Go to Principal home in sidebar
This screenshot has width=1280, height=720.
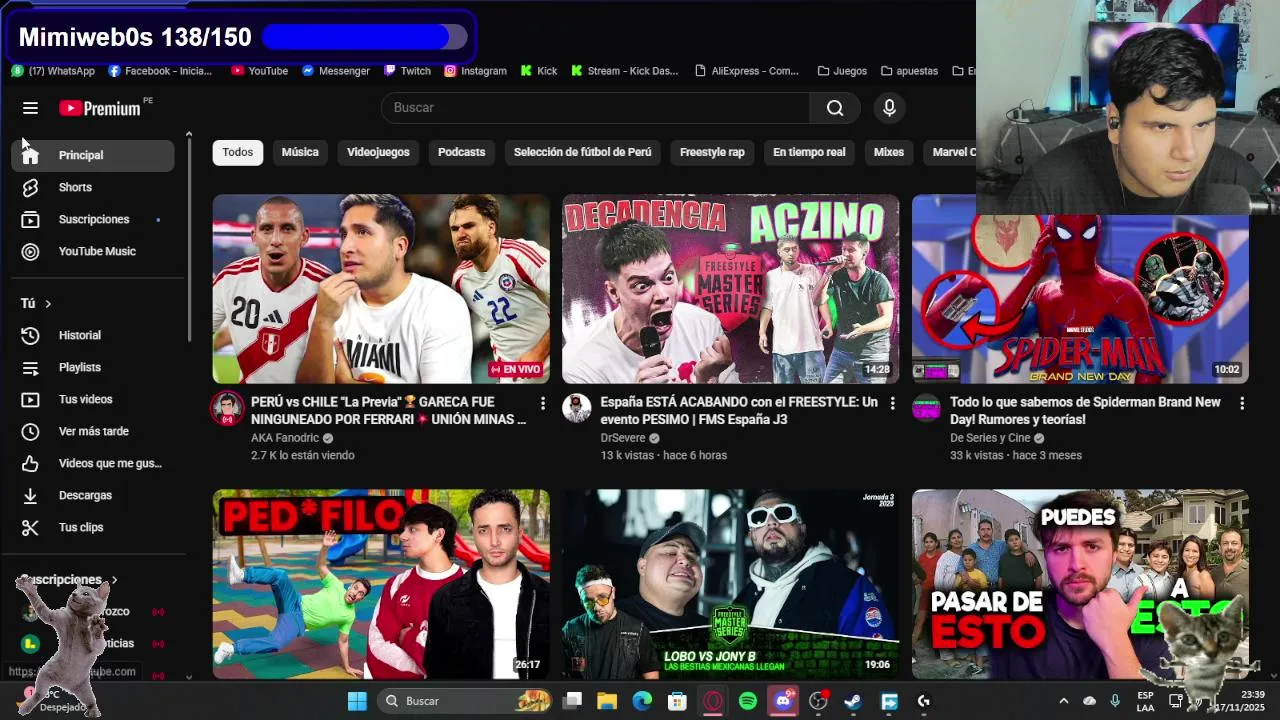click(x=93, y=155)
